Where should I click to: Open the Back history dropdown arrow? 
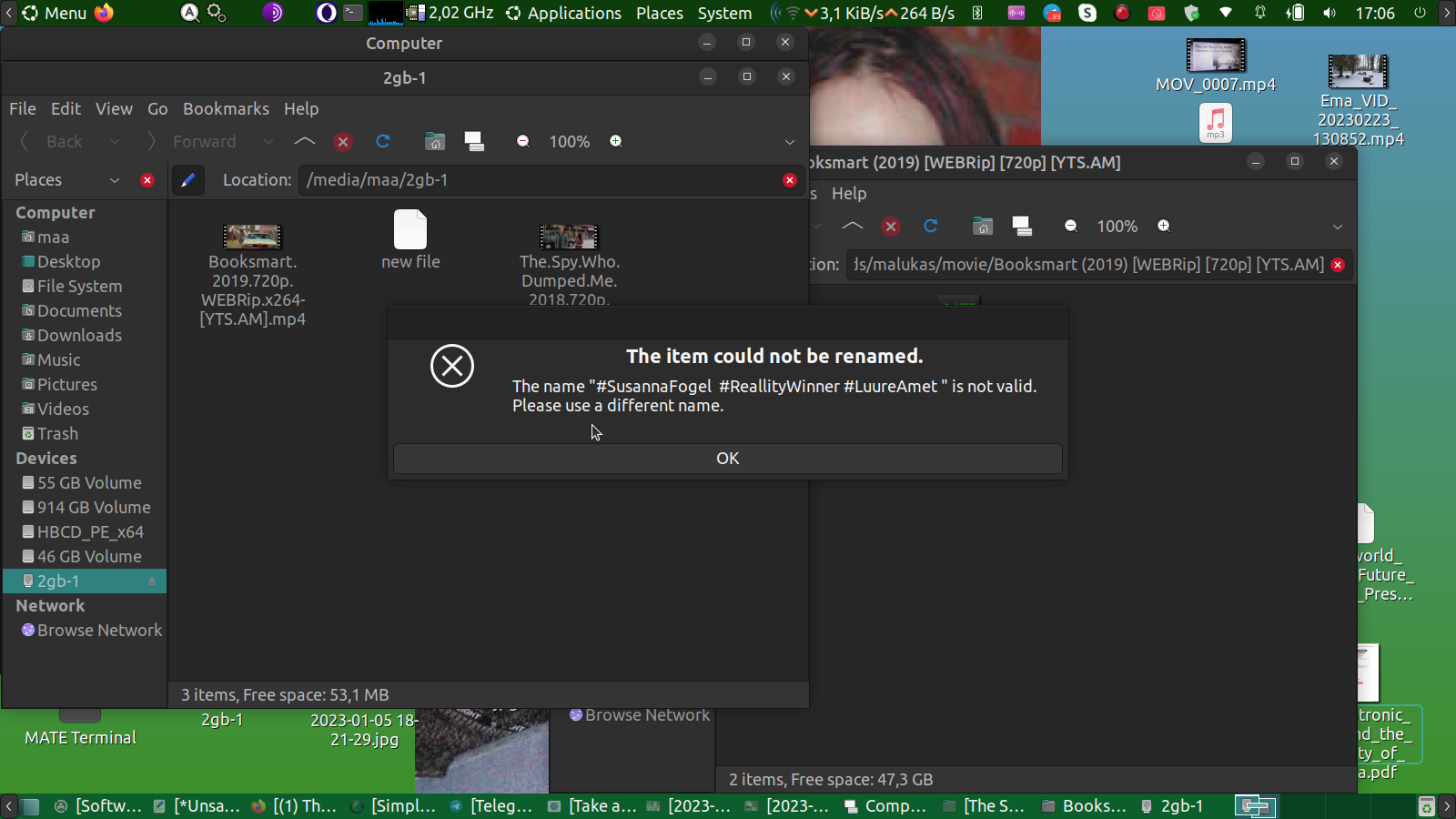(x=115, y=142)
